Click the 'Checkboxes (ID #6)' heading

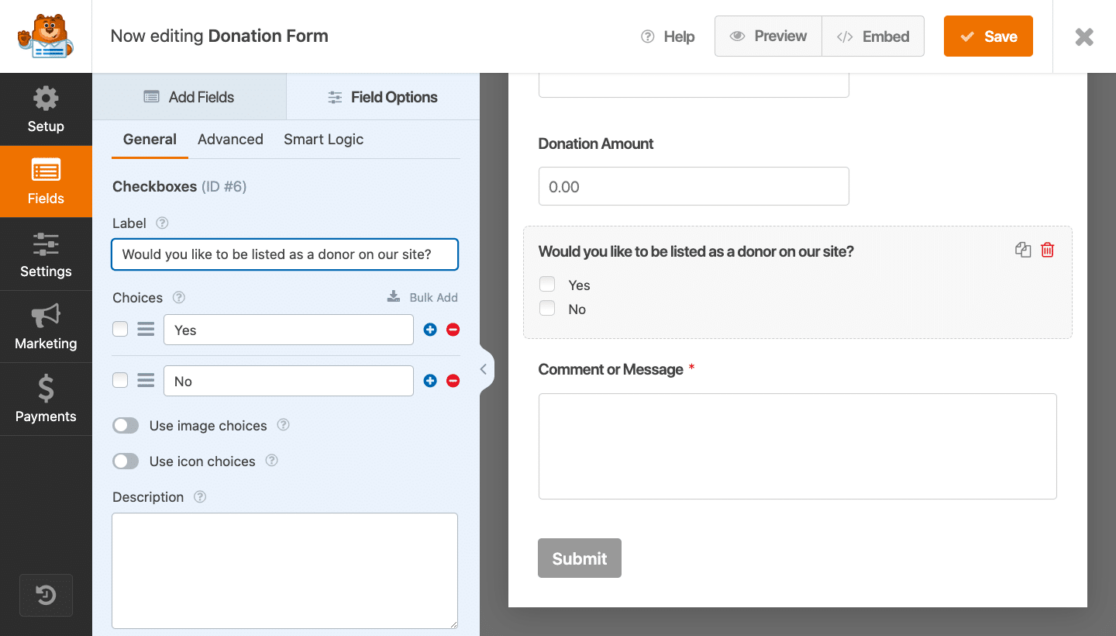pos(179,186)
